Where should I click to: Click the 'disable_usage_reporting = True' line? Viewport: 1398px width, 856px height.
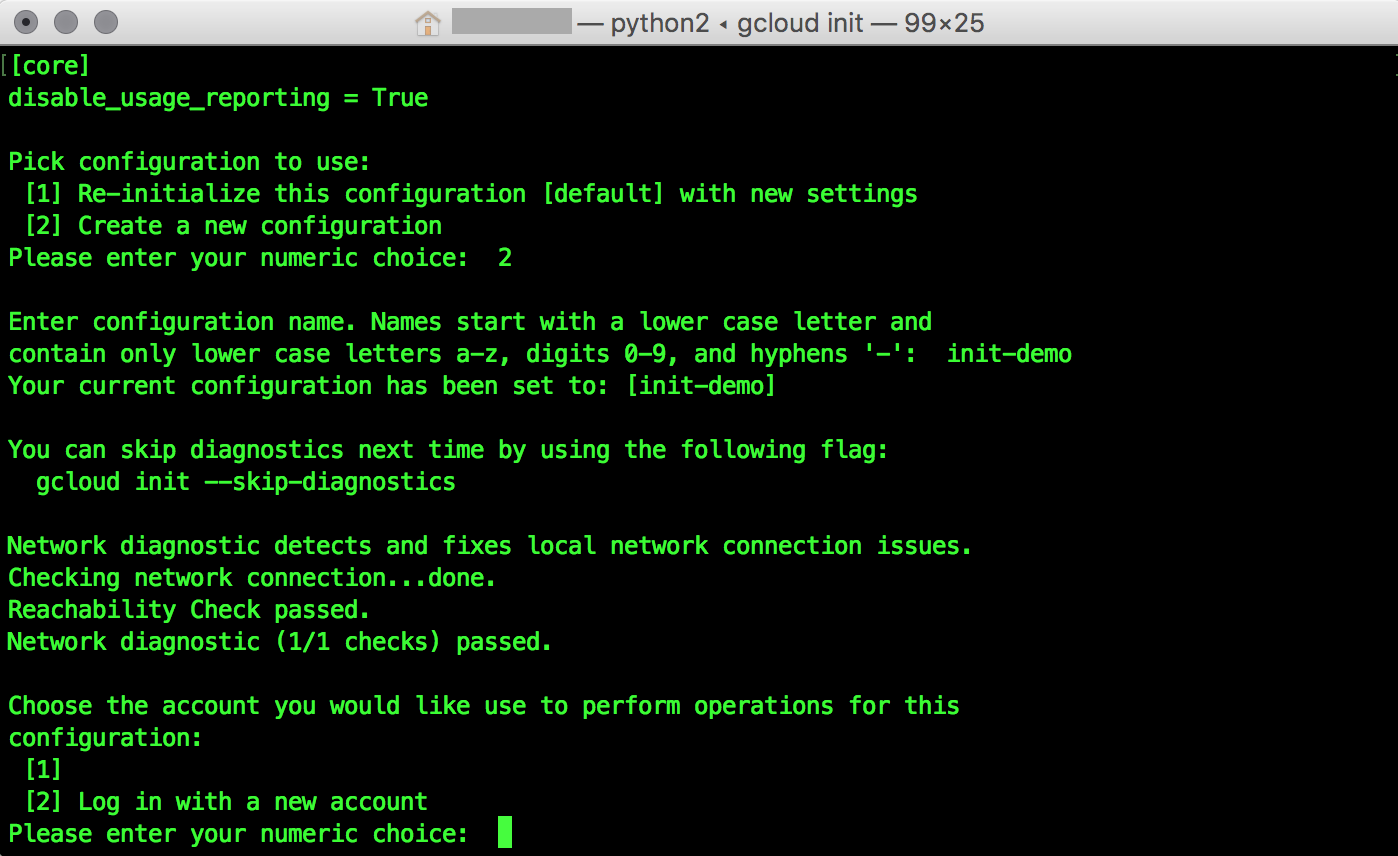pos(218,98)
